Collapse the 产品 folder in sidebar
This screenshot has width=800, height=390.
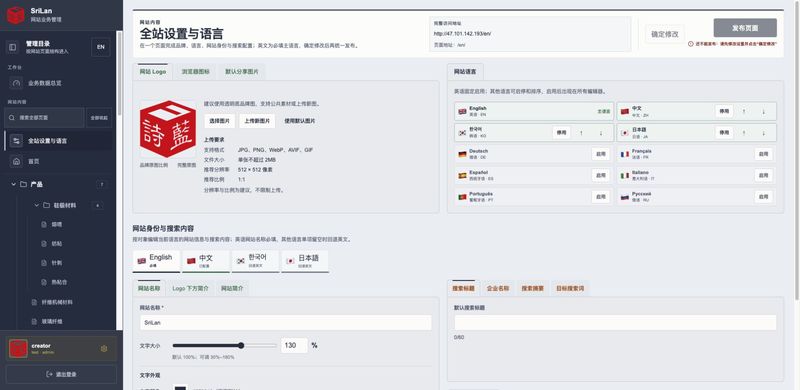point(14,184)
